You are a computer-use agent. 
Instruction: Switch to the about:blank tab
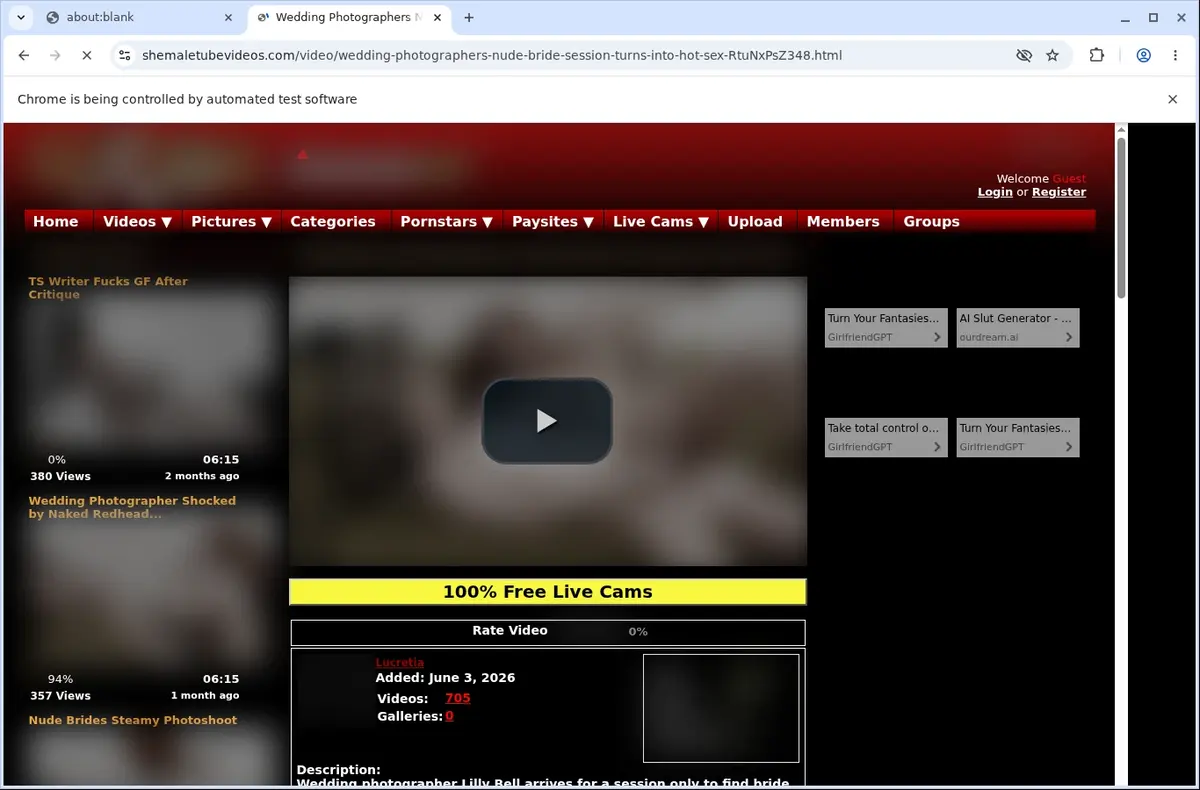pos(138,17)
